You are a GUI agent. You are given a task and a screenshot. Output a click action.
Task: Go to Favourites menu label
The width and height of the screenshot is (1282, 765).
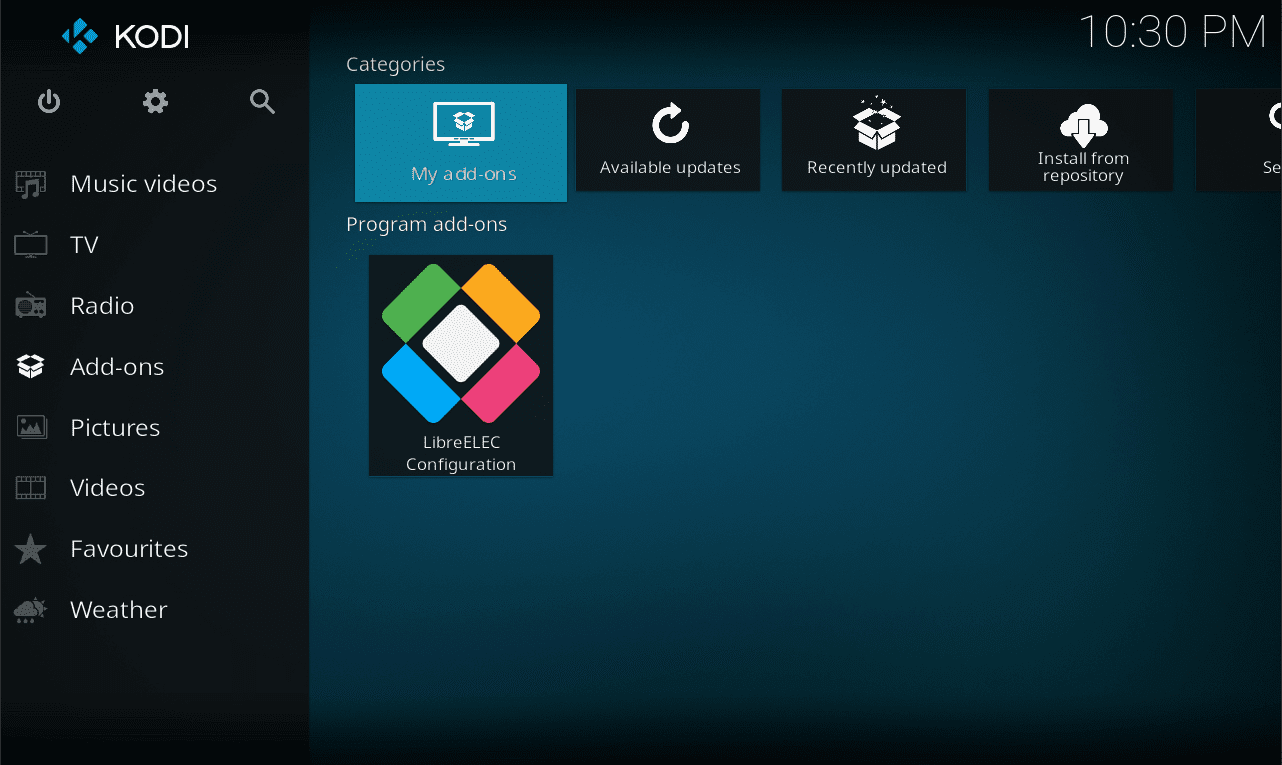pyautogui.click(x=129, y=549)
